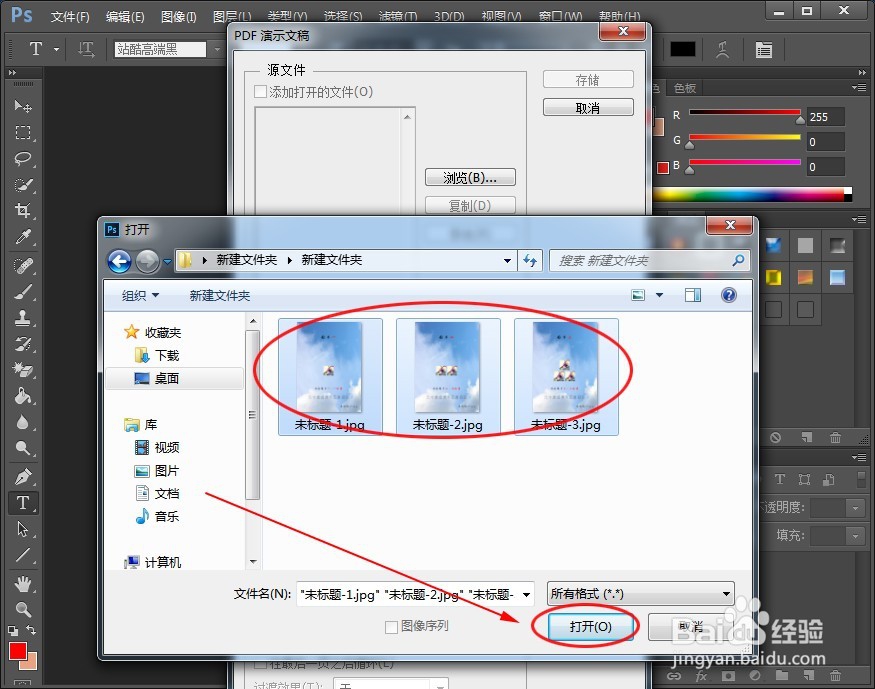This screenshot has height=689, width=875.
Task: Select the Eyedropper tool
Action: click(23, 238)
